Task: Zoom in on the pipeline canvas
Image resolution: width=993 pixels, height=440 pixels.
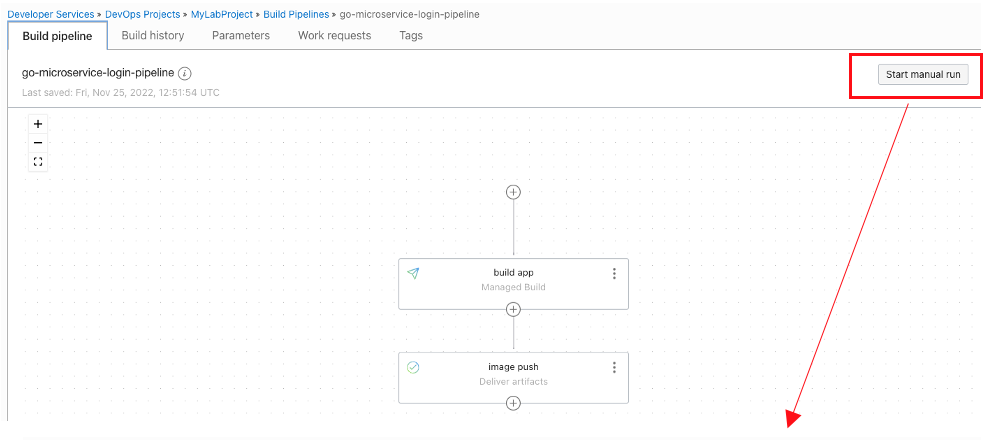Action: click(38, 125)
